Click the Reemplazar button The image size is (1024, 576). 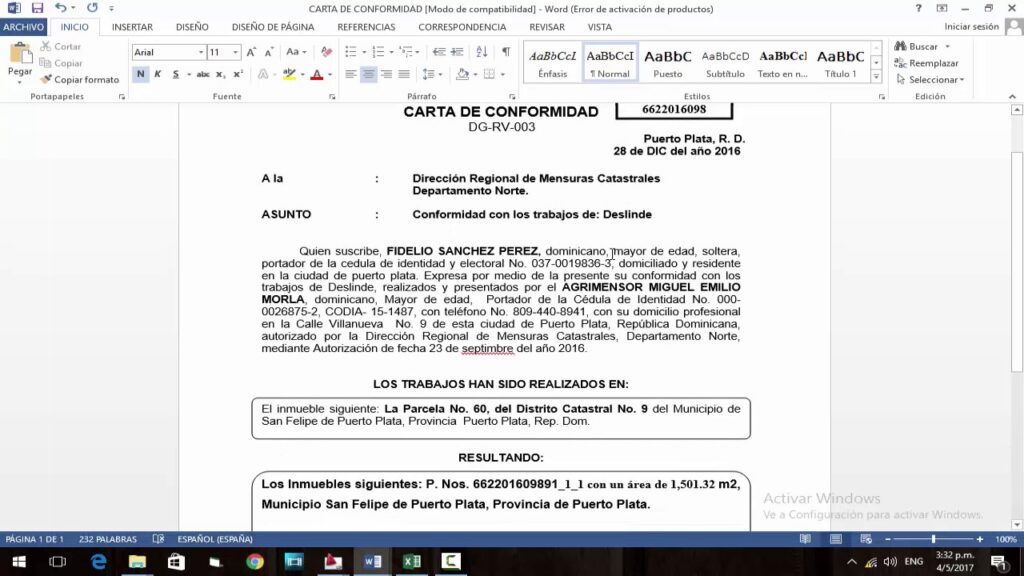927,63
